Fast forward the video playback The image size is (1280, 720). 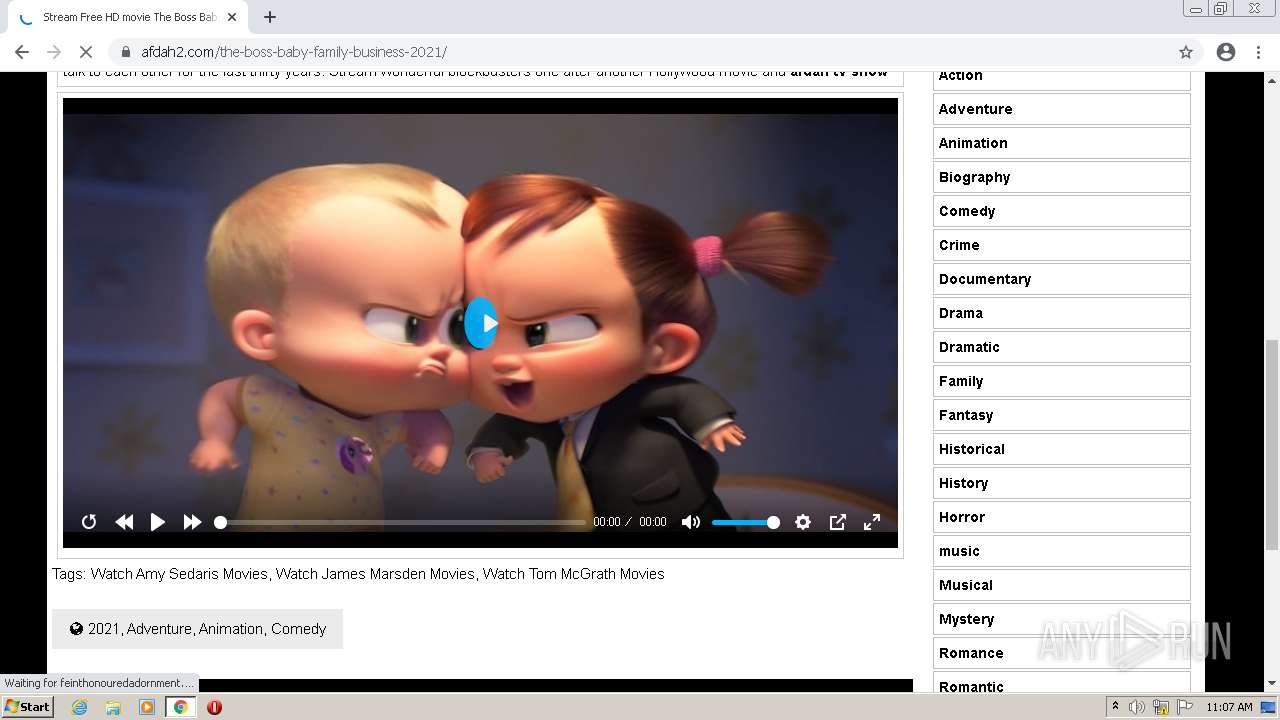[192, 522]
